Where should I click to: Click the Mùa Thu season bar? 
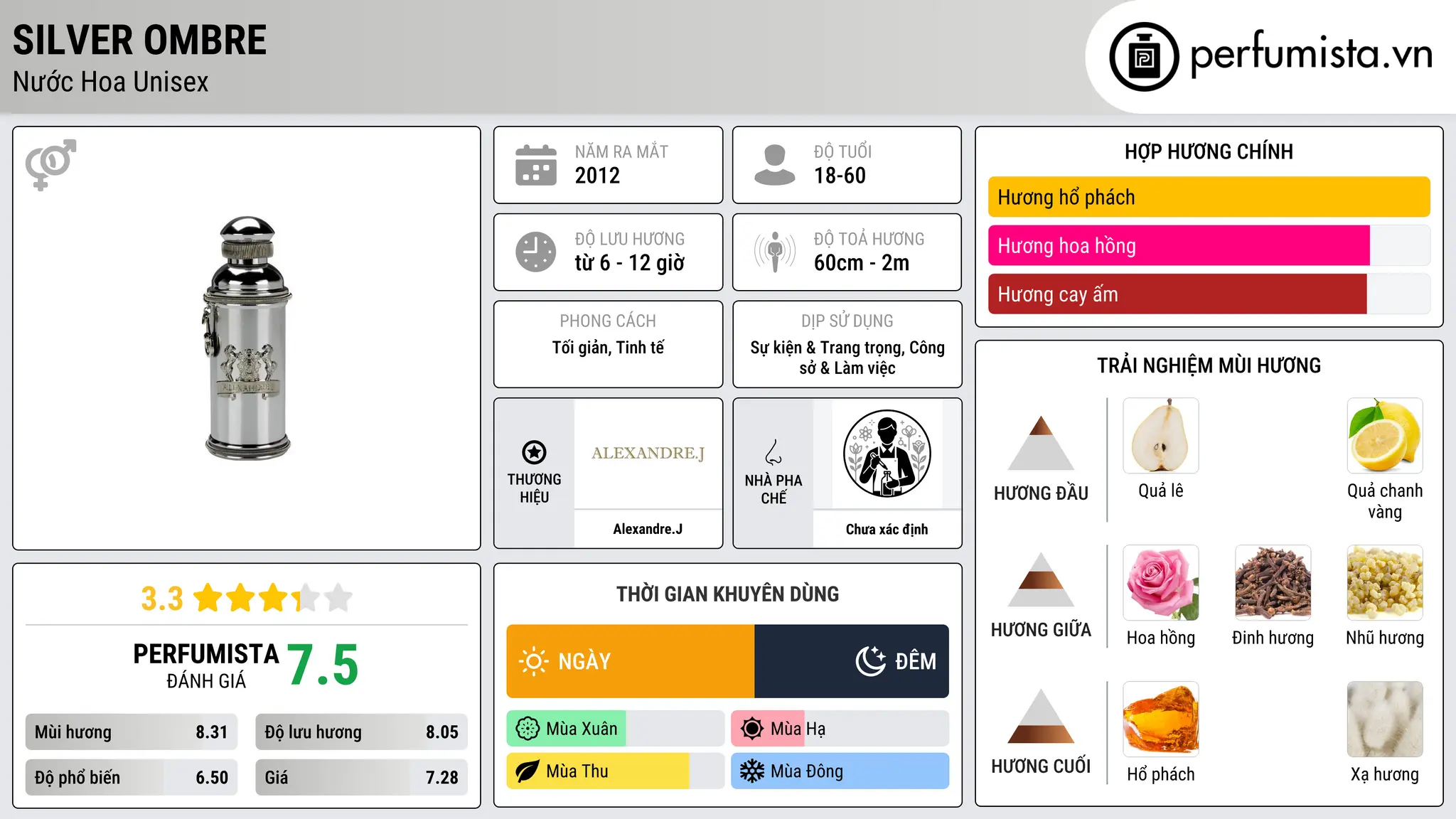point(616,771)
